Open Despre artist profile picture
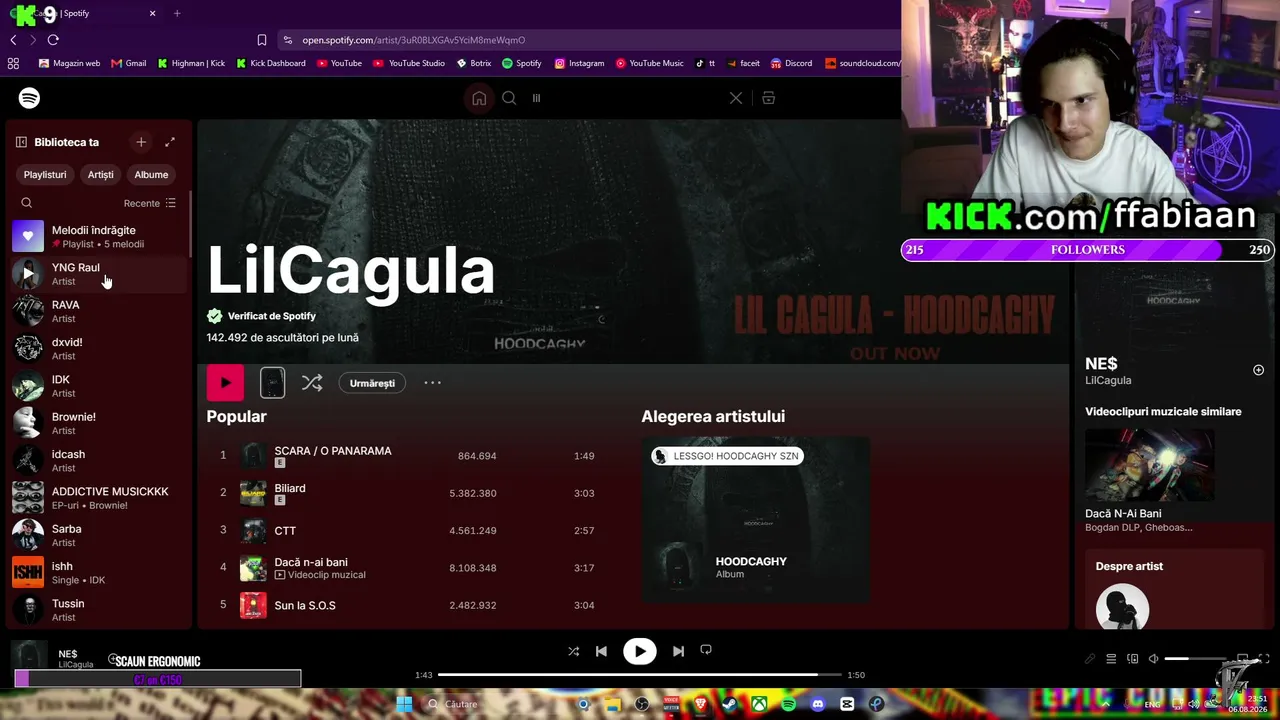This screenshot has height=720, width=1280. click(x=1122, y=606)
